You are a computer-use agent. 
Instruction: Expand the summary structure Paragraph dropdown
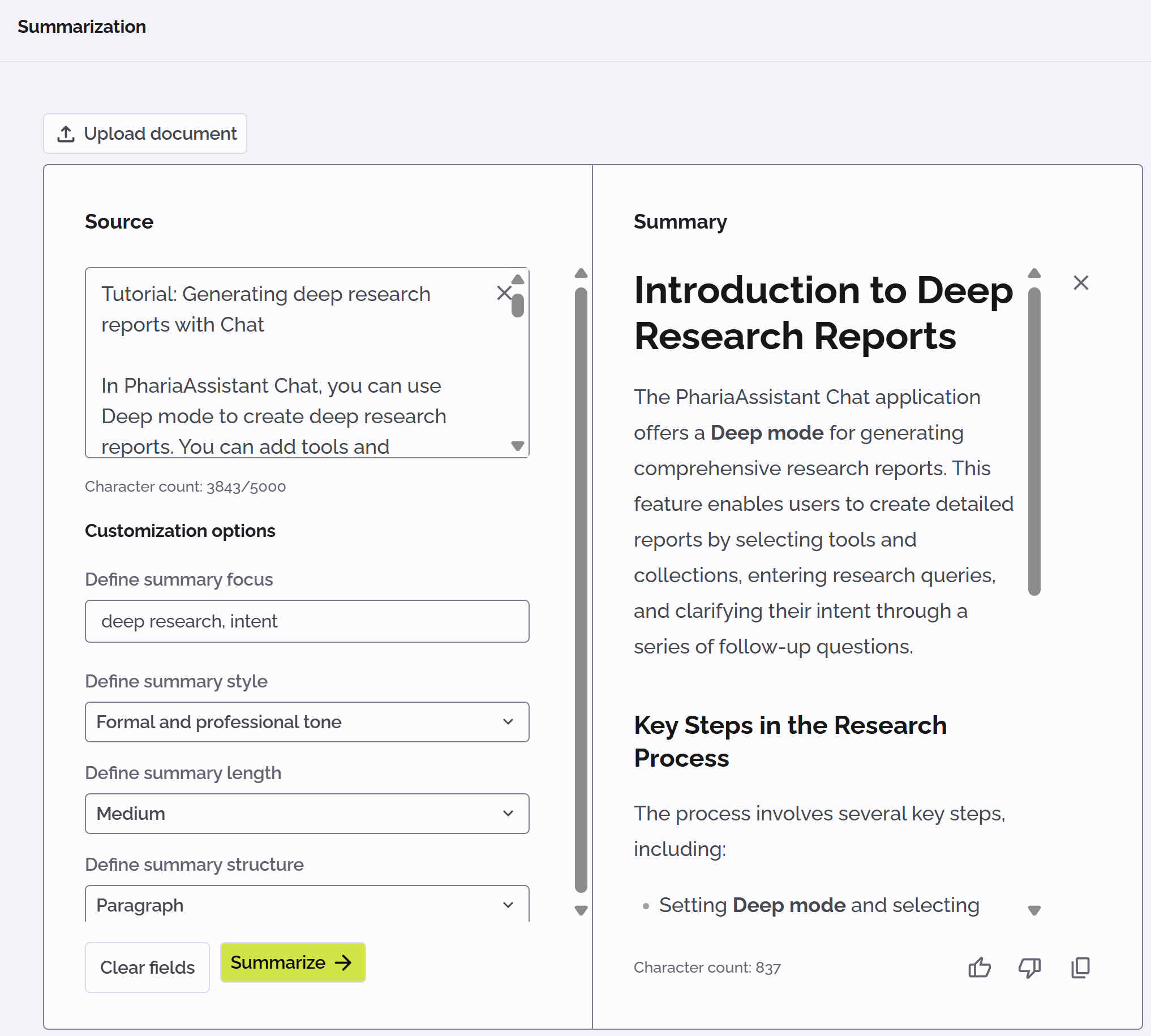pyautogui.click(x=307, y=905)
